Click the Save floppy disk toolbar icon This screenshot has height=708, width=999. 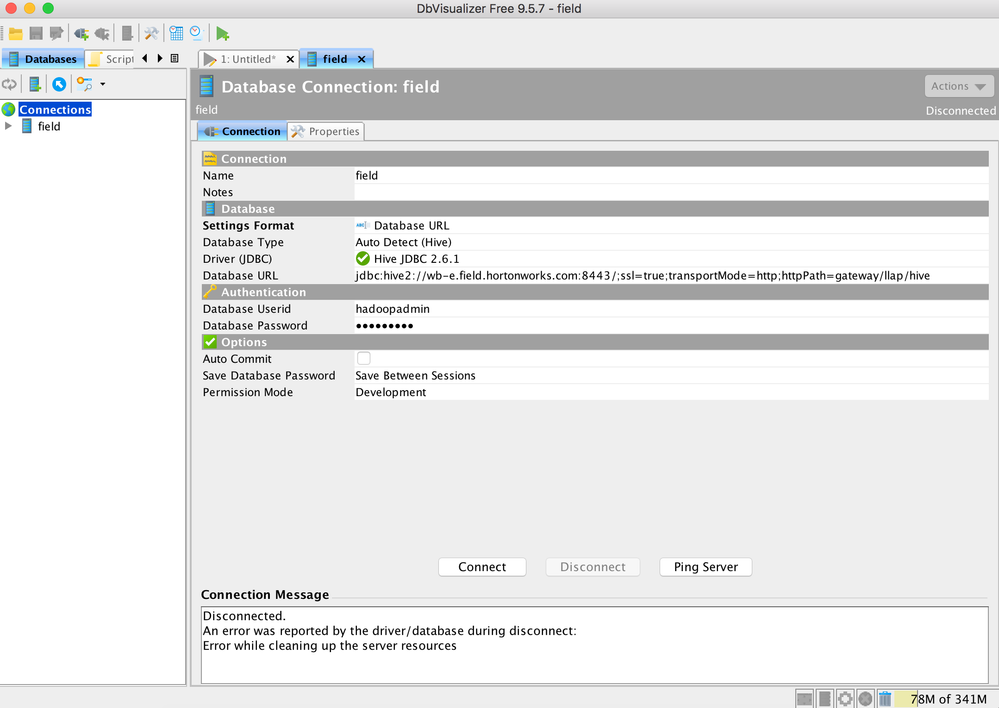pyautogui.click(x=36, y=33)
